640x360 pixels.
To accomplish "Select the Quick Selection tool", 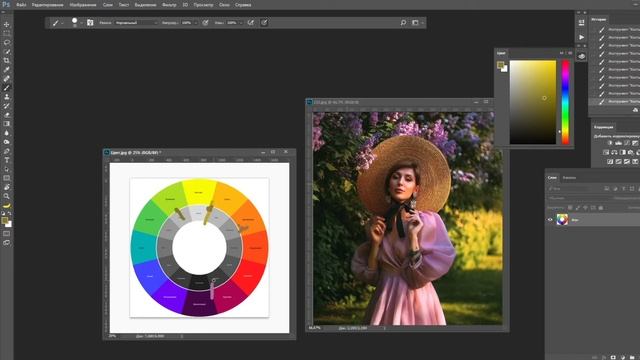I will (x=7, y=51).
